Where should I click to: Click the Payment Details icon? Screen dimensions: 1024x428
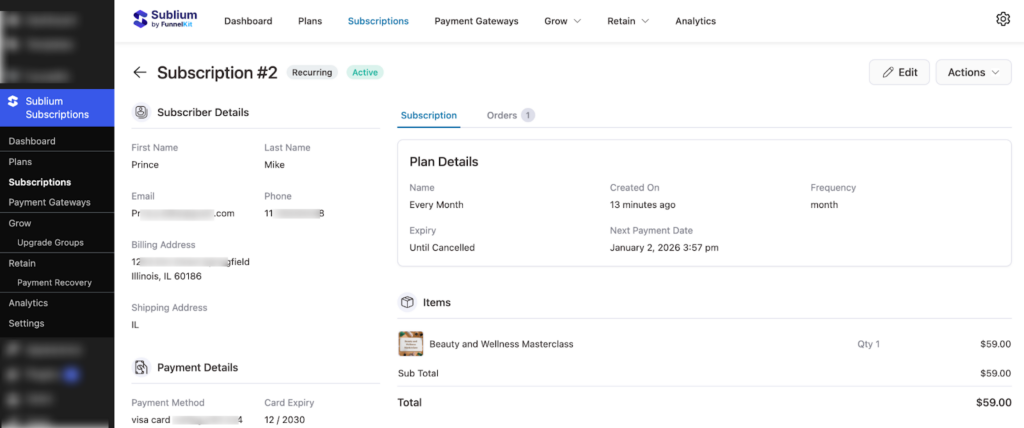pyautogui.click(x=141, y=368)
